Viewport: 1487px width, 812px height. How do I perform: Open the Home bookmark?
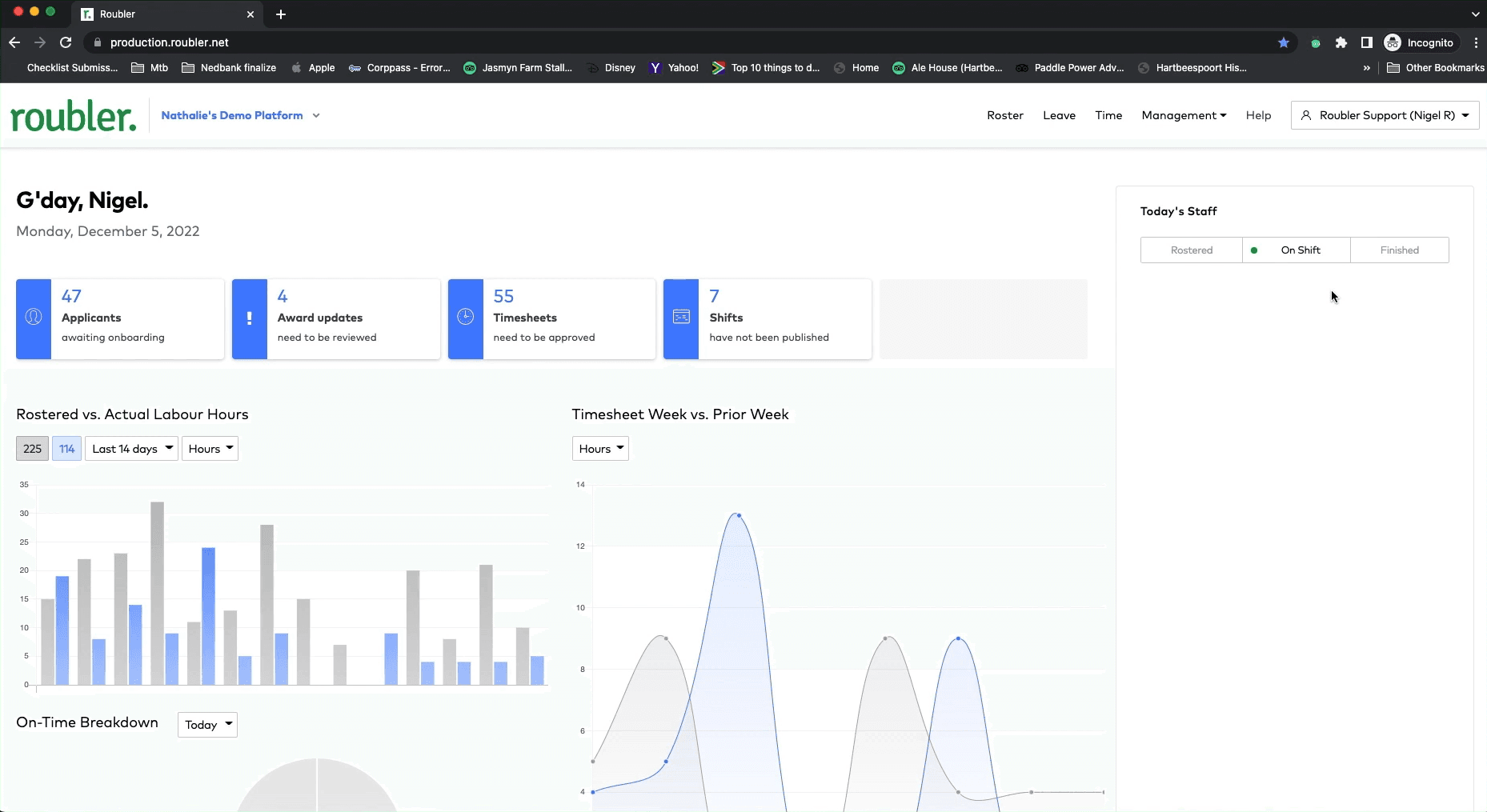tap(856, 68)
